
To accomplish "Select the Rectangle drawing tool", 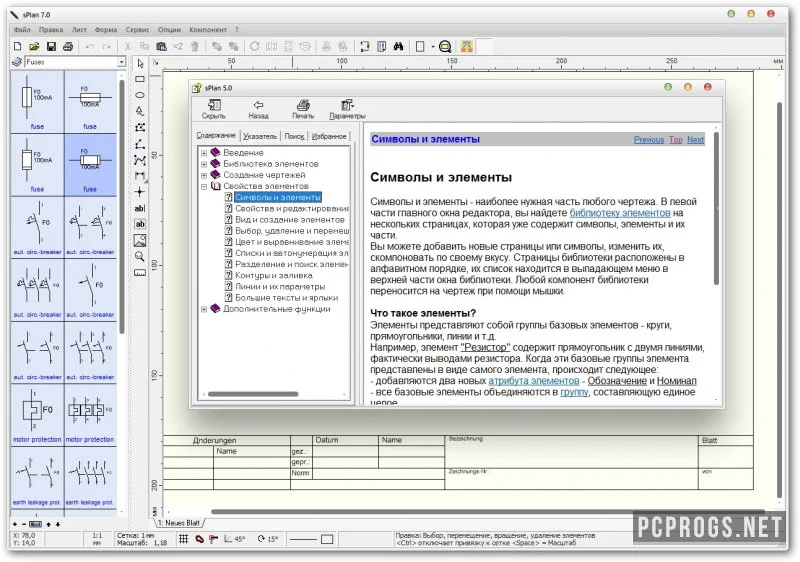I will point(140,79).
